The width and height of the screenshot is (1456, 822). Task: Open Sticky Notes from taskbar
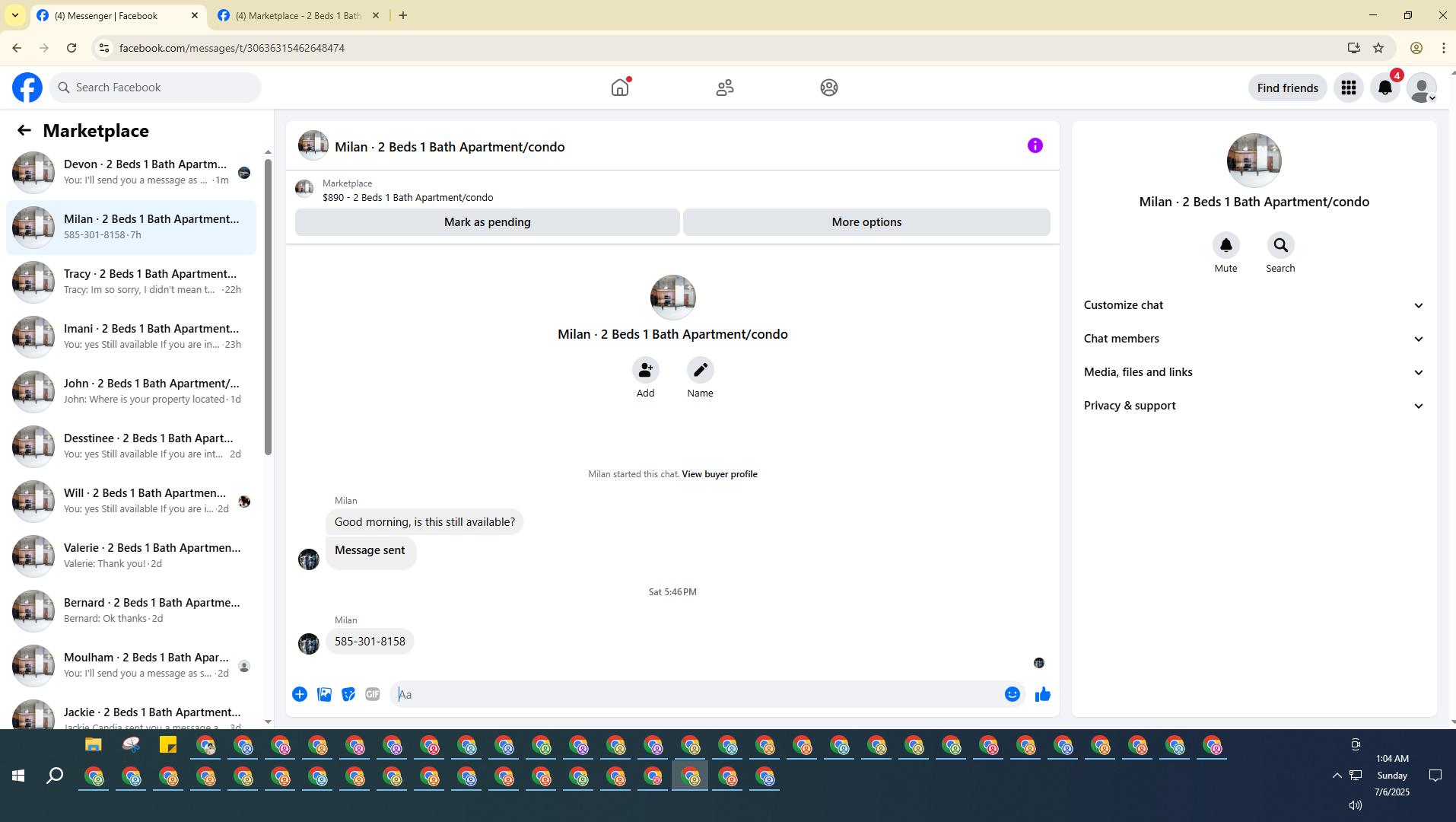[x=168, y=745]
